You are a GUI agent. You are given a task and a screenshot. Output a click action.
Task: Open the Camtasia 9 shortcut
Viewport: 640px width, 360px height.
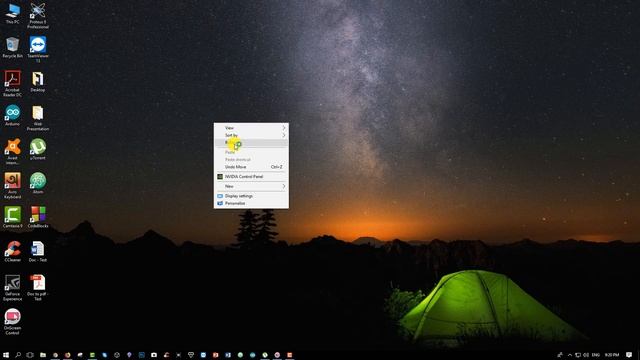click(x=12, y=217)
